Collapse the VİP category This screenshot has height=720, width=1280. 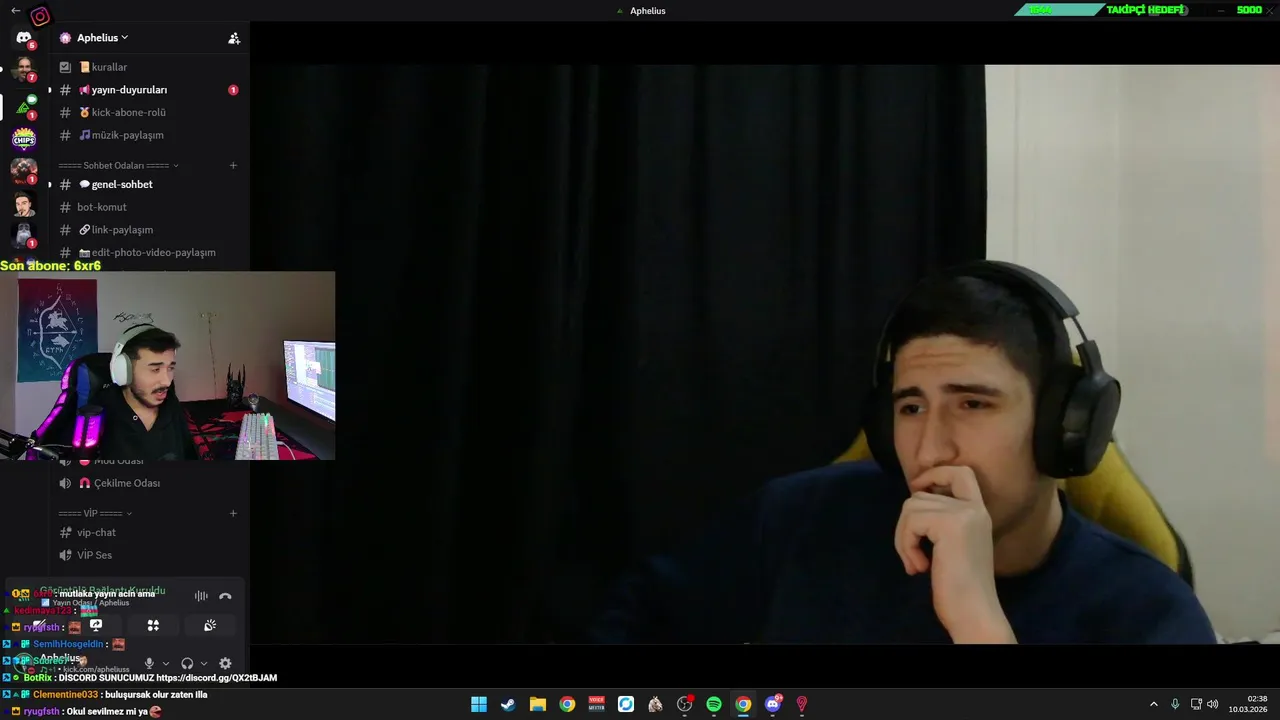[x=95, y=514]
